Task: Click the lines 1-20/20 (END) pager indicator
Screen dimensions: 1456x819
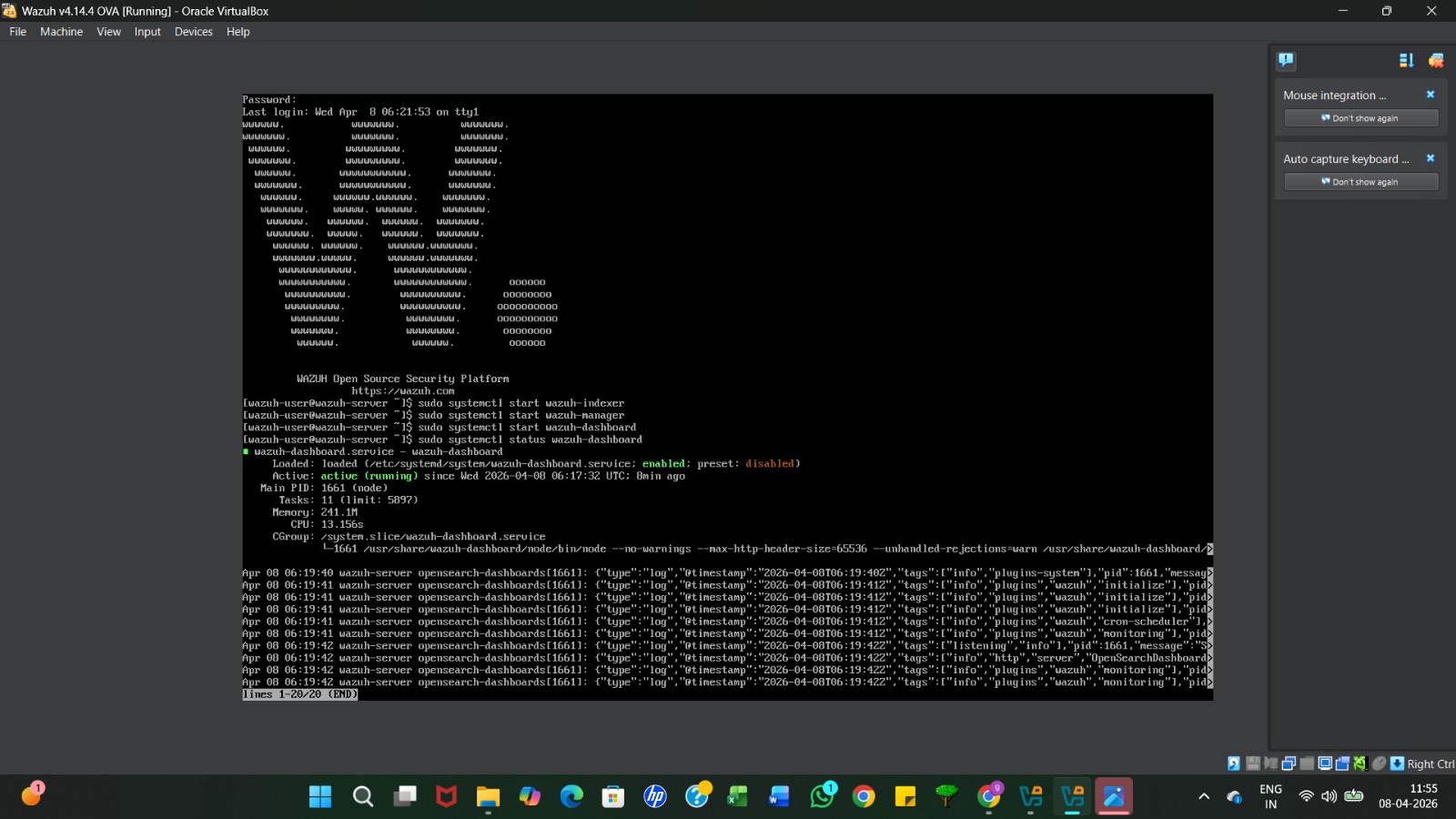Action: pyautogui.click(x=300, y=694)
